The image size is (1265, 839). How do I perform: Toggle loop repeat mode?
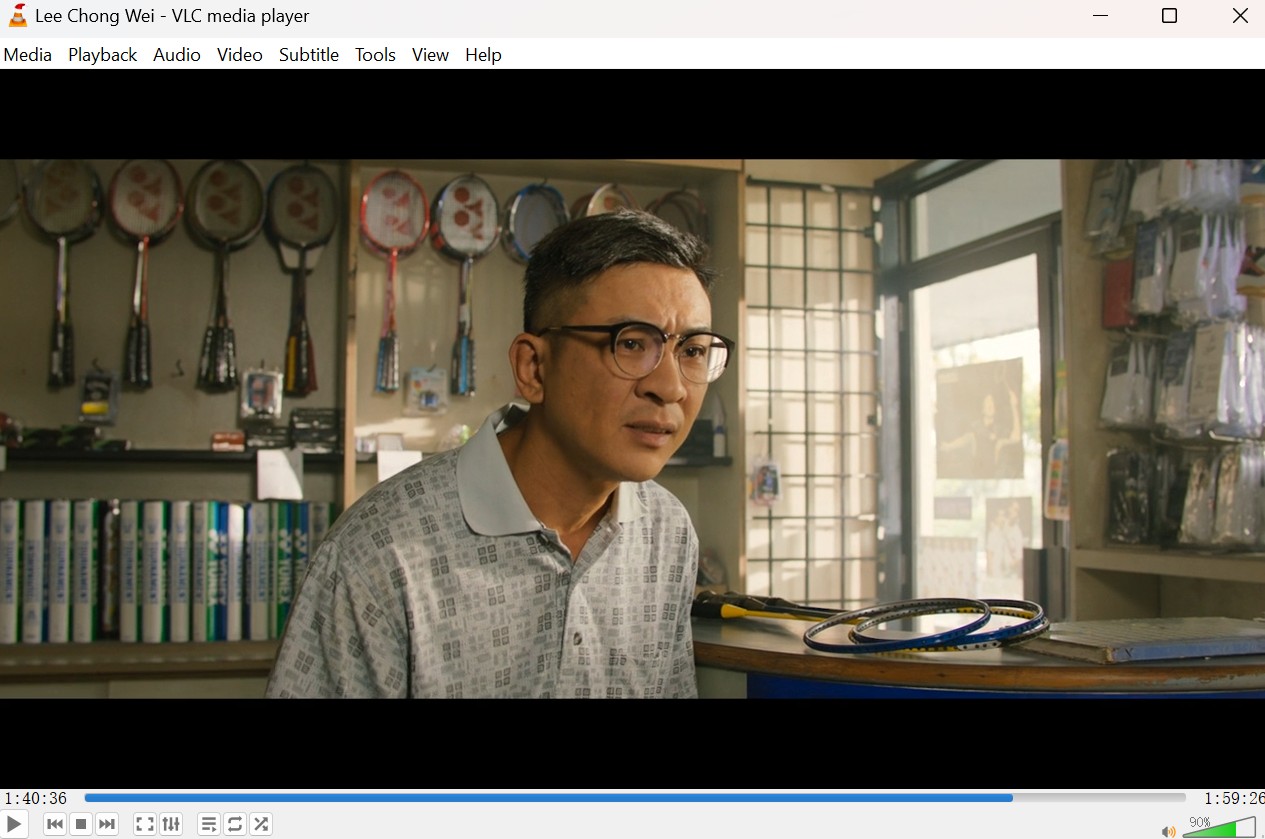pos(235,824)
